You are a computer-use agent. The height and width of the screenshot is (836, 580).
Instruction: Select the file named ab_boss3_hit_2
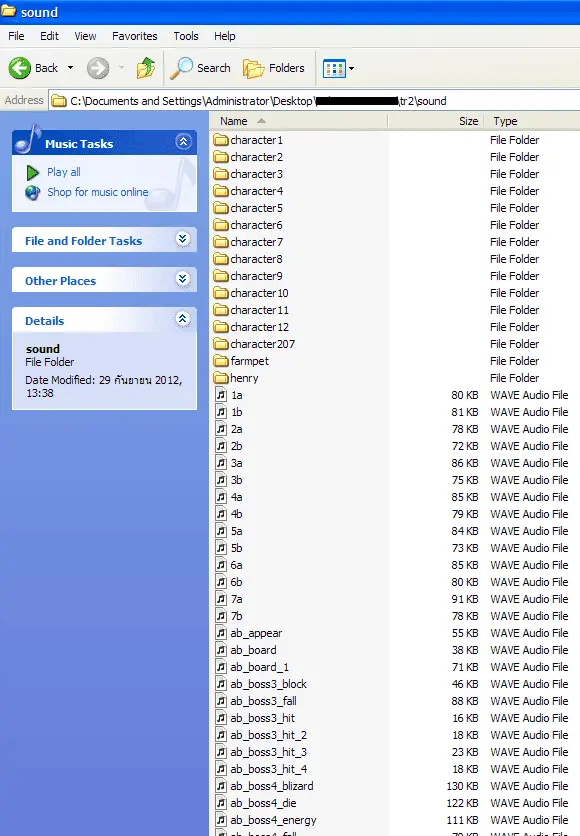[269, 735]
